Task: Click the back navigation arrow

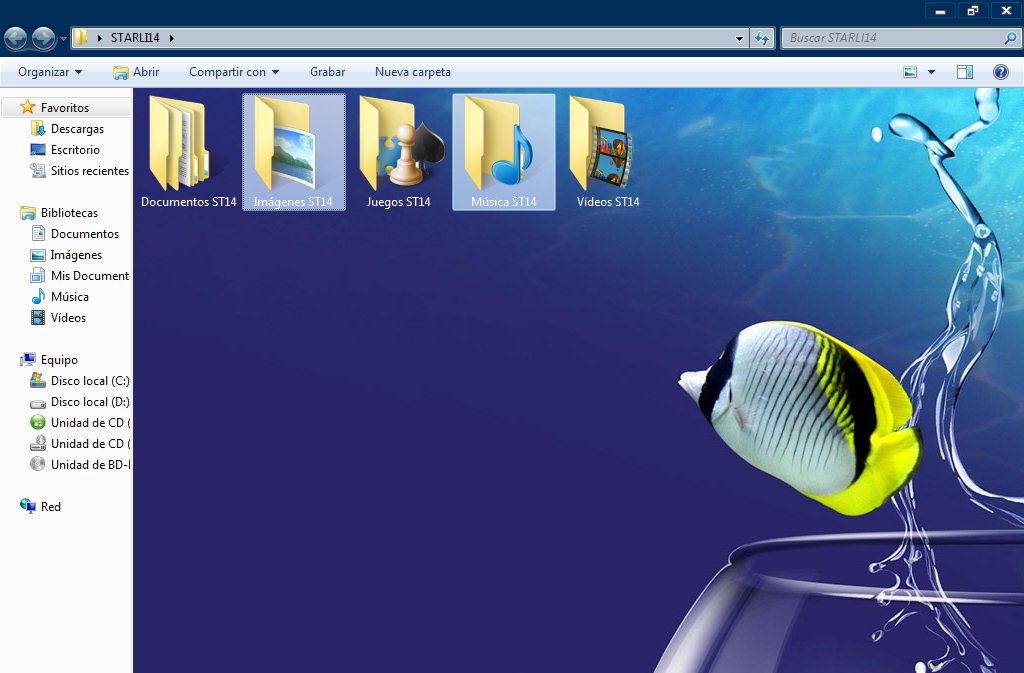Action: tap(16, 38)
